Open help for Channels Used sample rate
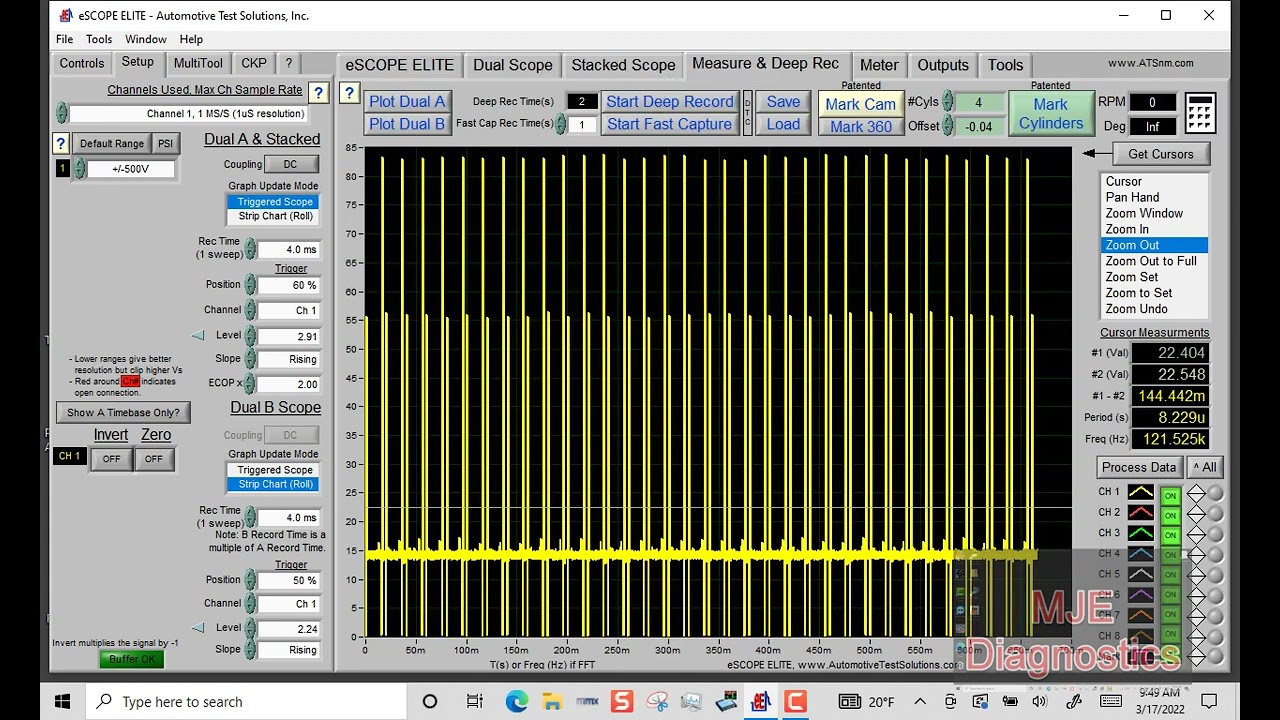Viewport: 1280px width, 720px height. click(318, 93)
